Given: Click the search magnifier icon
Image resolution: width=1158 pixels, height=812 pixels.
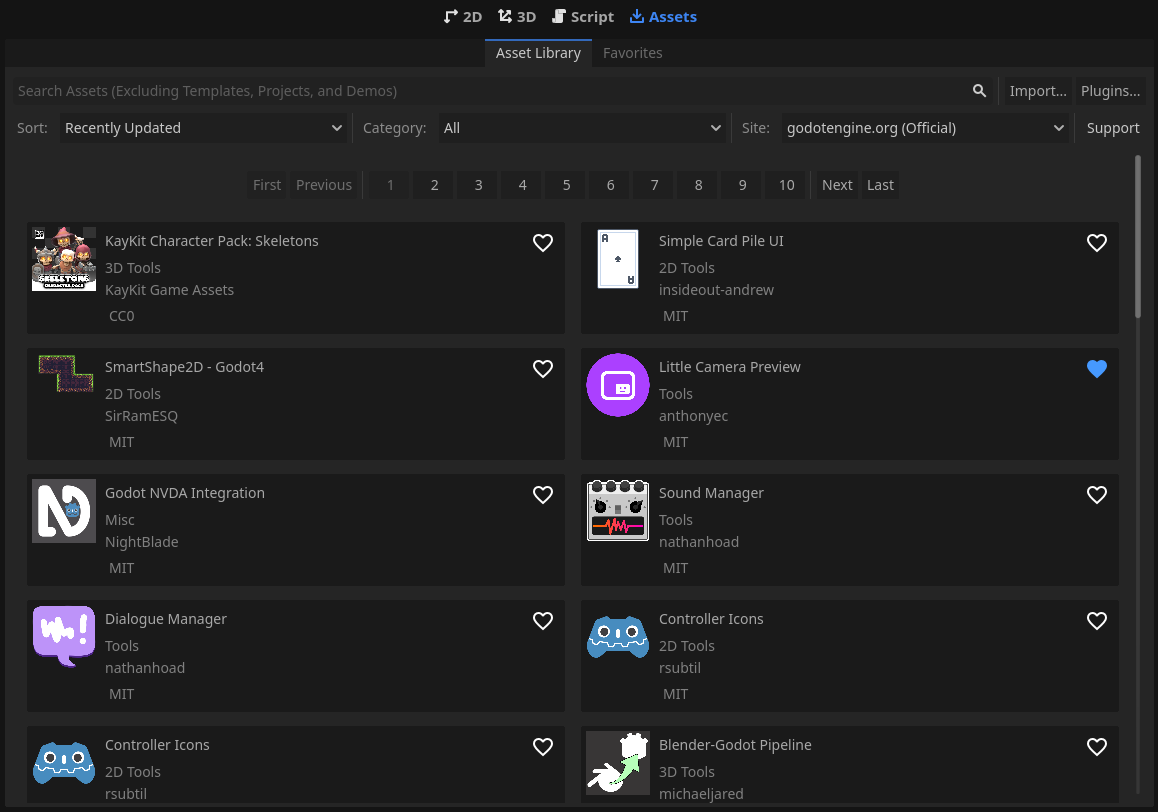Looking at the screenshot, I should [x=979, y=91].
